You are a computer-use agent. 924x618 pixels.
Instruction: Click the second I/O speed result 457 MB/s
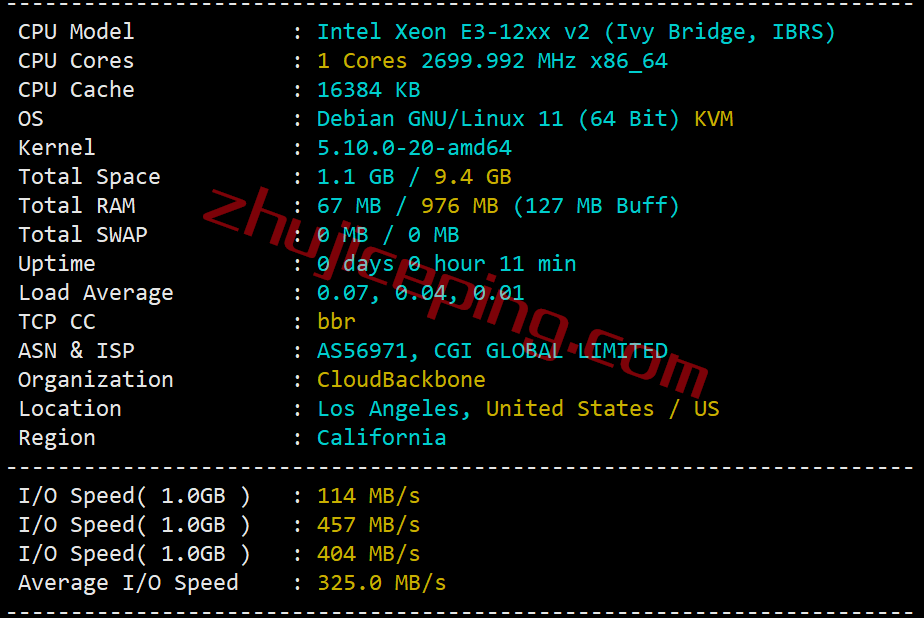point(368,524)
